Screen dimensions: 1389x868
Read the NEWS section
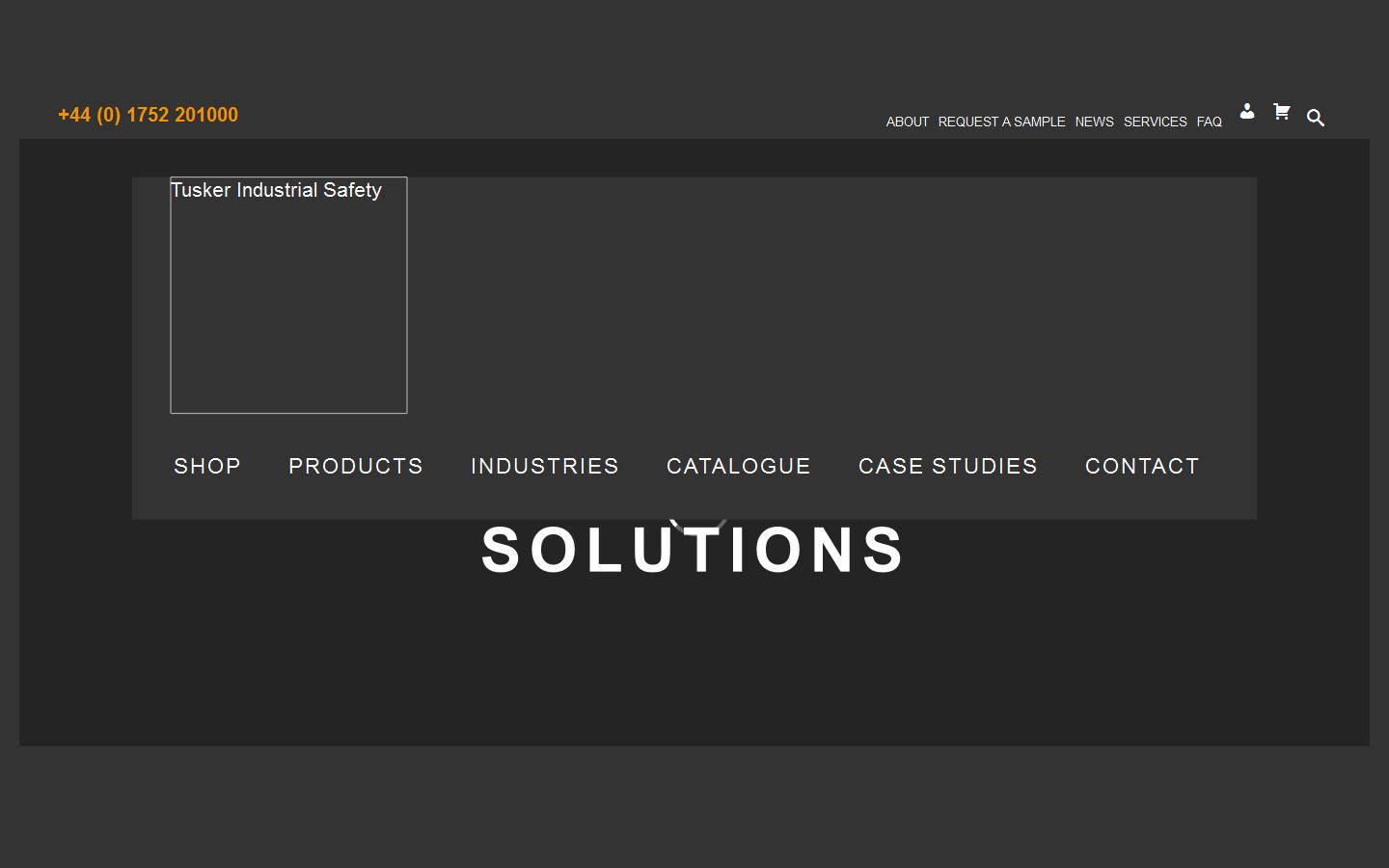coord(1094,122)
